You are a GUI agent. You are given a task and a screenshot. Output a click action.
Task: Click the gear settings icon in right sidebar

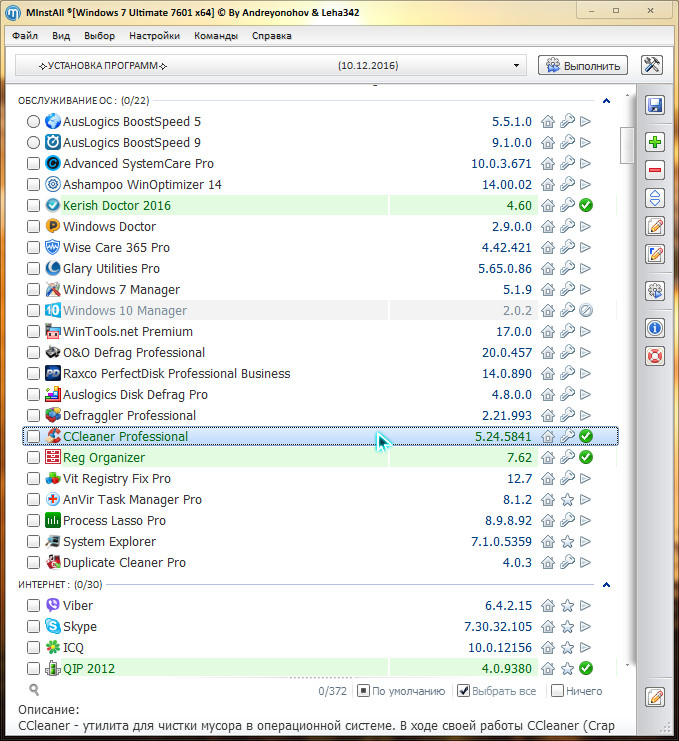[655, 291]
